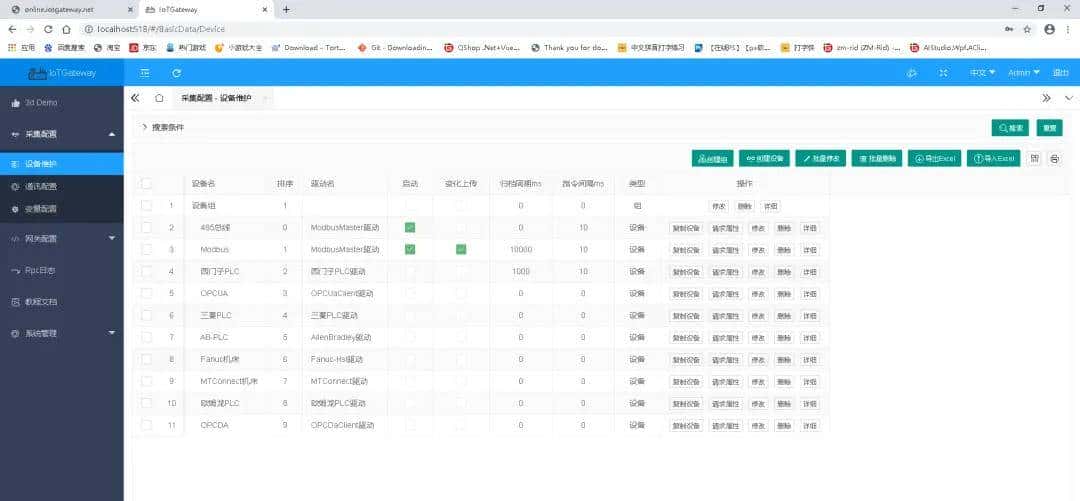
Task: Open the 3d Demo sidebar item
Action: click(x=62, y=103)
